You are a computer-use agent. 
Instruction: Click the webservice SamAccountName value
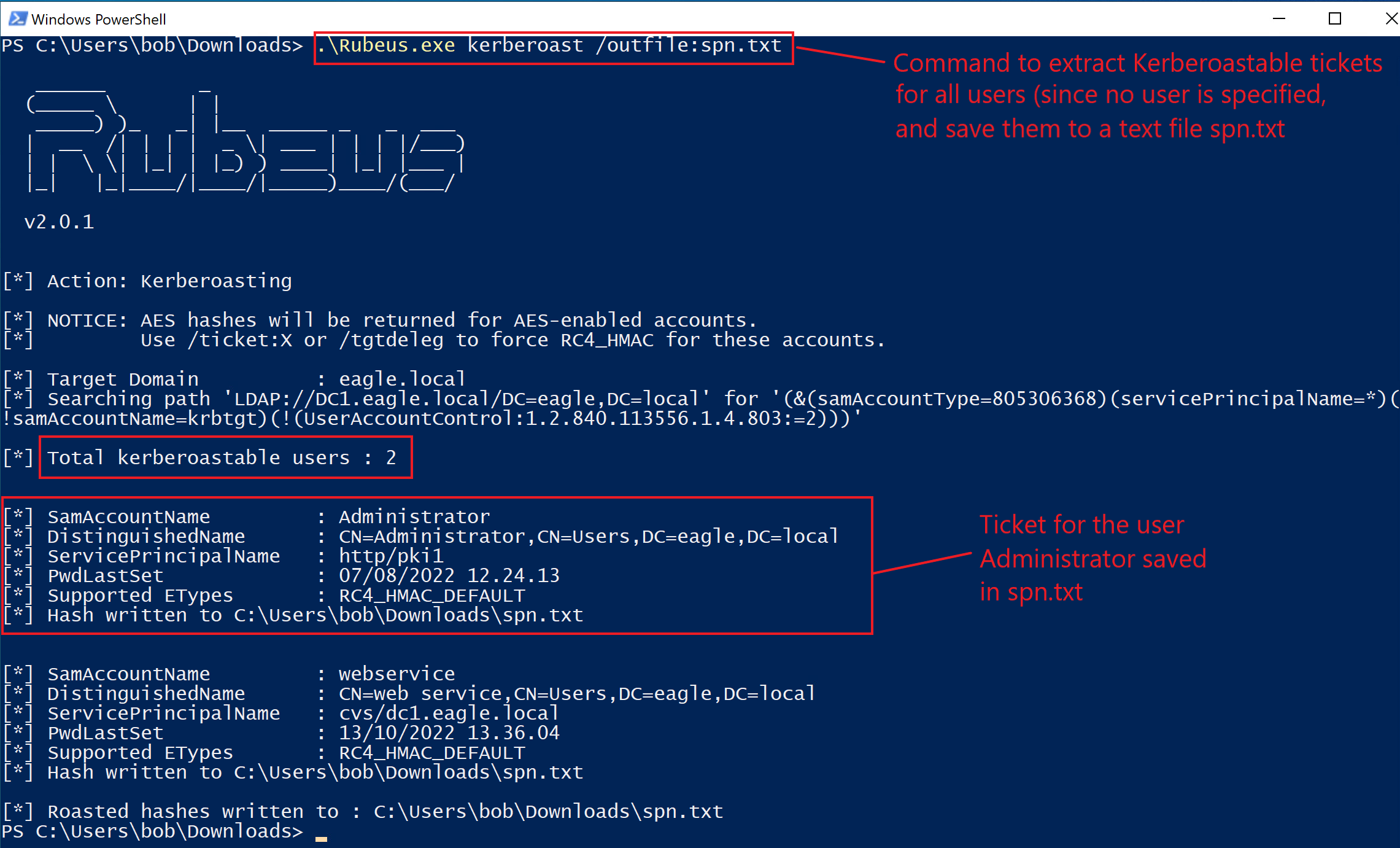tap(396, 674)
